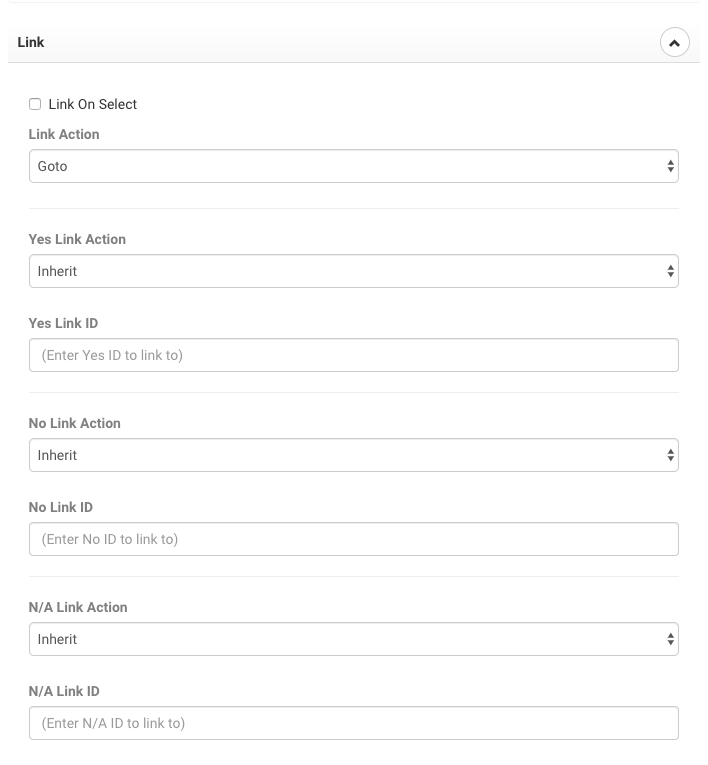Screen dimensions: 708x765
Task: Click the Link Action field label
Action: click(x=64, y=134)
